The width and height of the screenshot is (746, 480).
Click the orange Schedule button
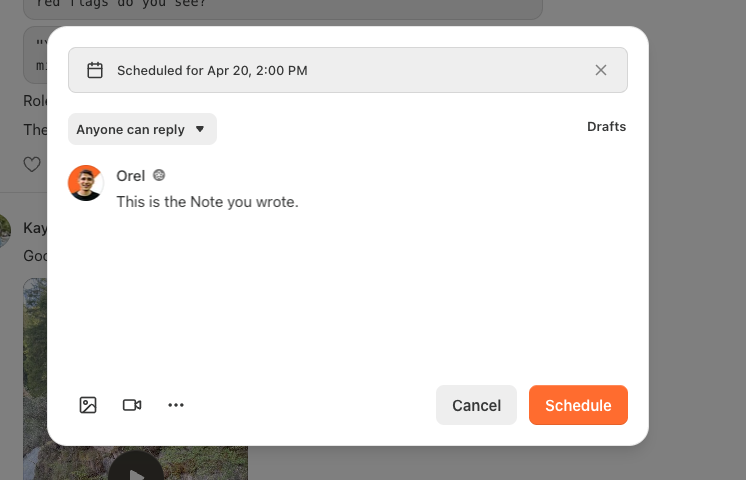[578, 405]
